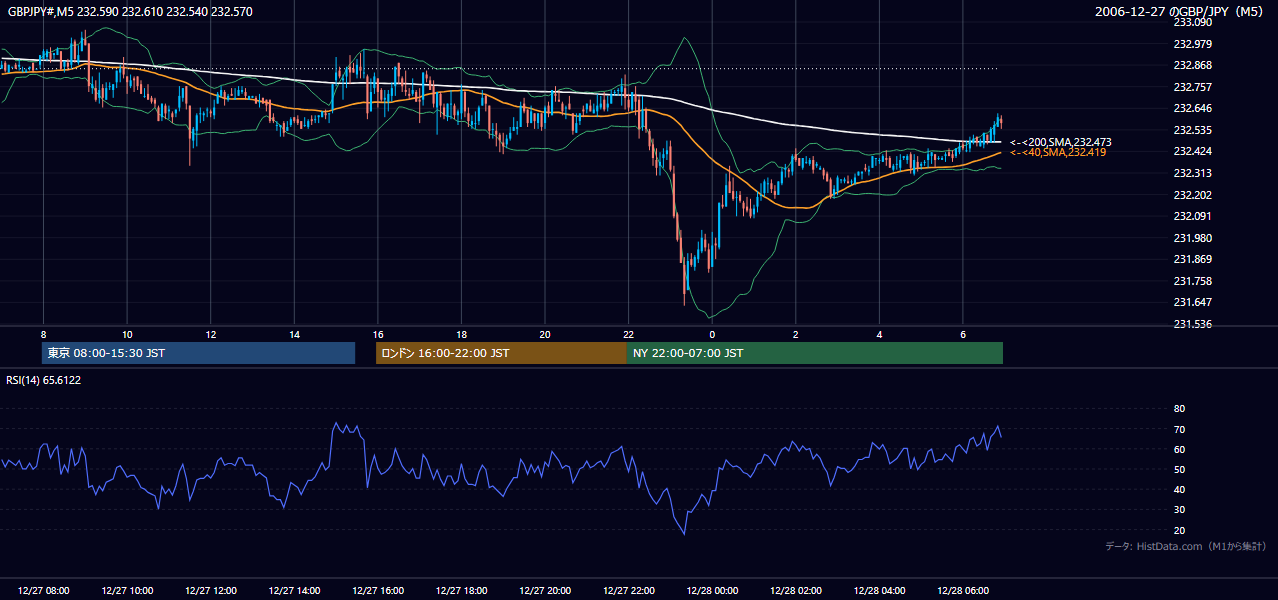Click the RSI(14) 65.6122 indicator label
The height and width of the screenshot is (600, 1278).
point(44,380)
